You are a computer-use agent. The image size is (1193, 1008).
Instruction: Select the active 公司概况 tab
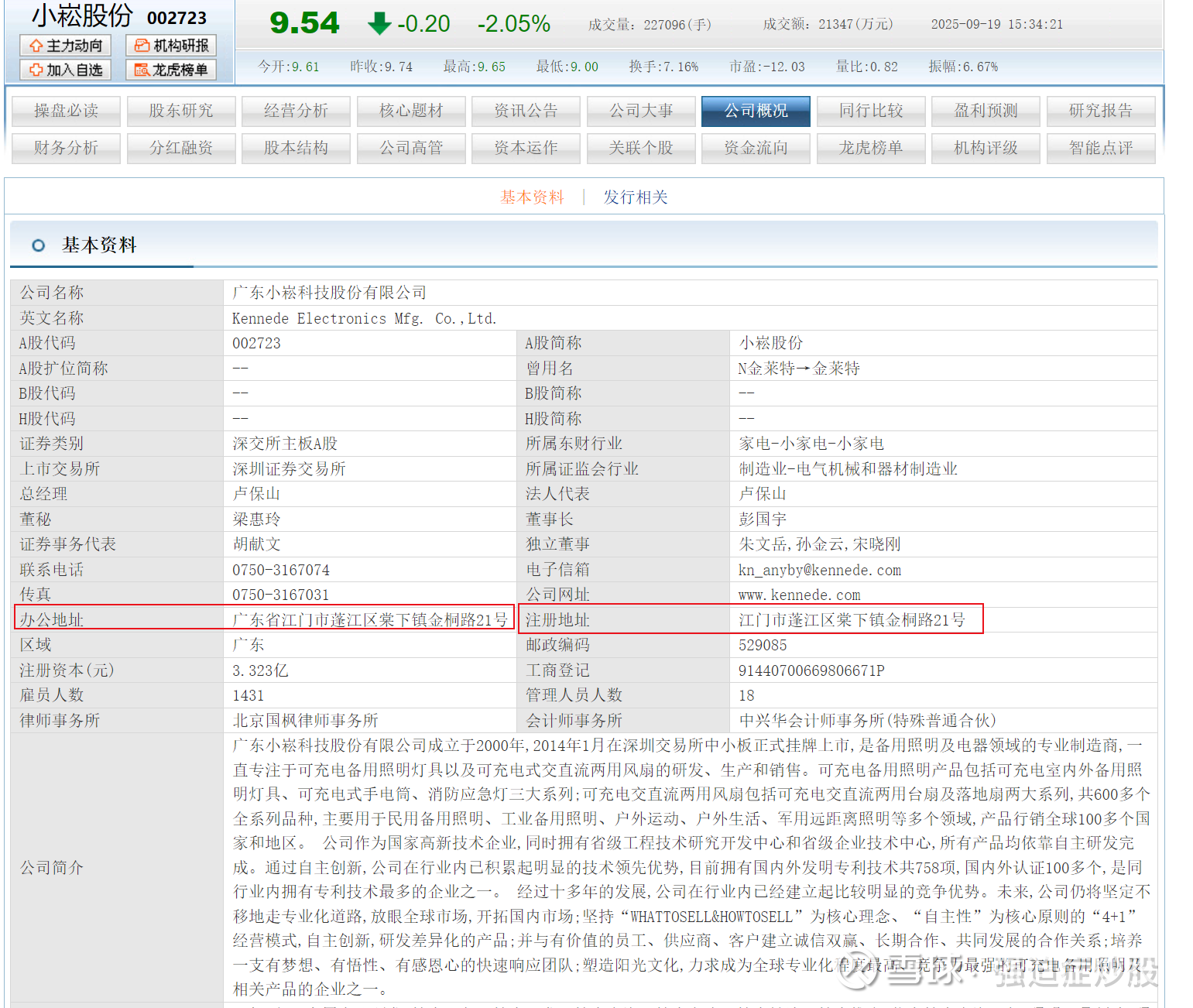click(756, 111)
